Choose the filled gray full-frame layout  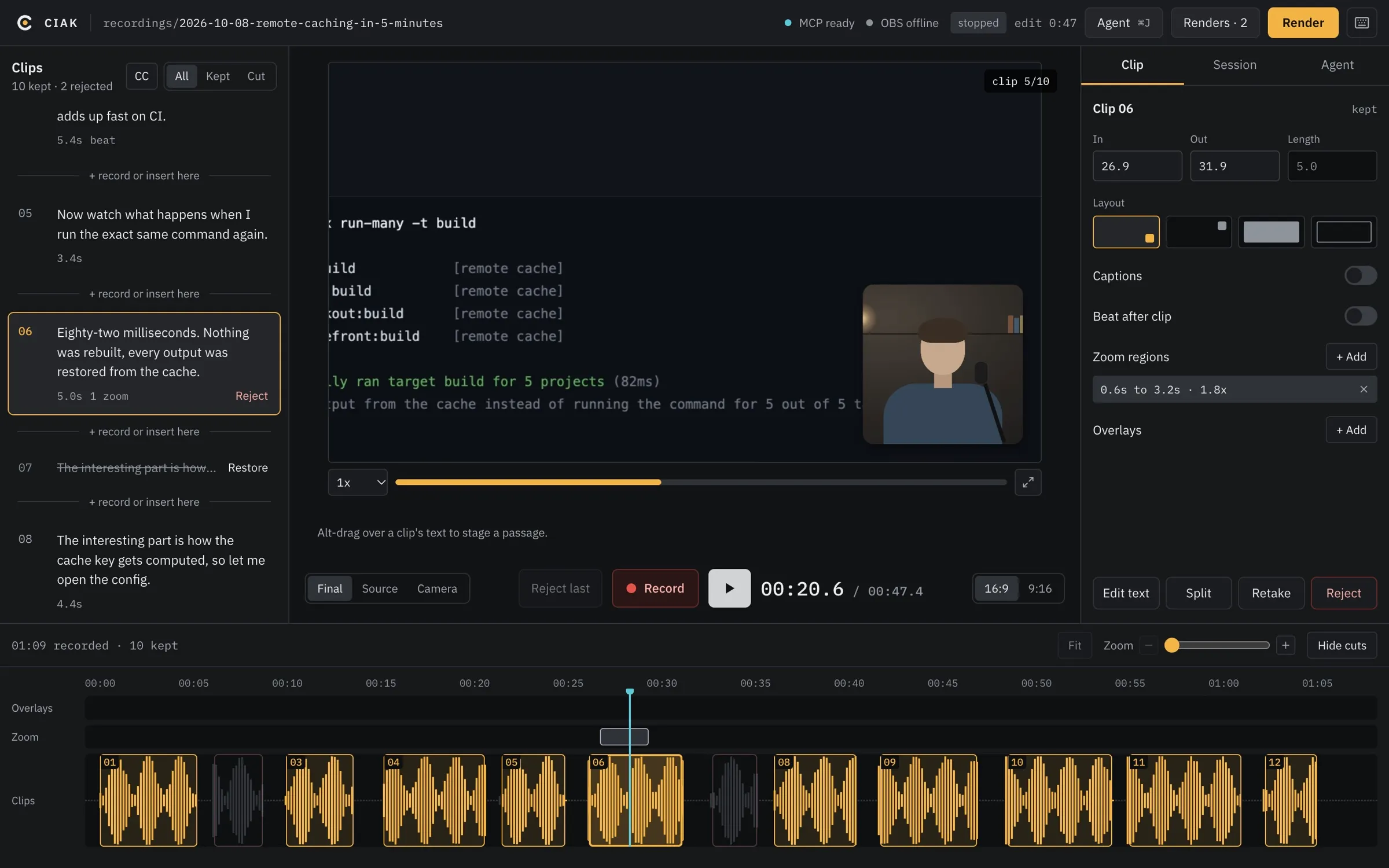point(1271,232)
